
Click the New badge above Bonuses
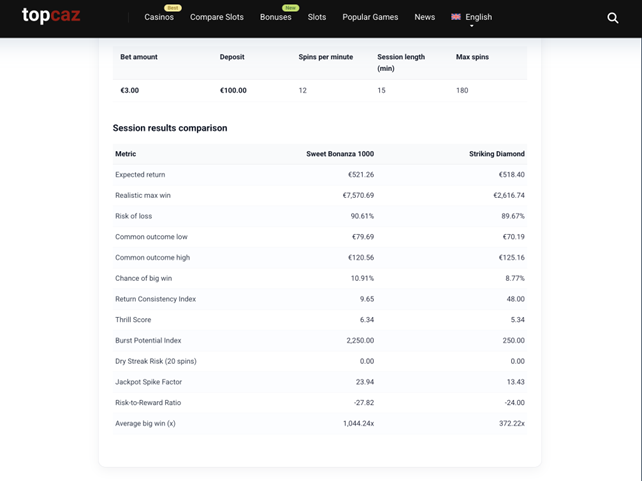pyautogui.click(x=290, y=8)
